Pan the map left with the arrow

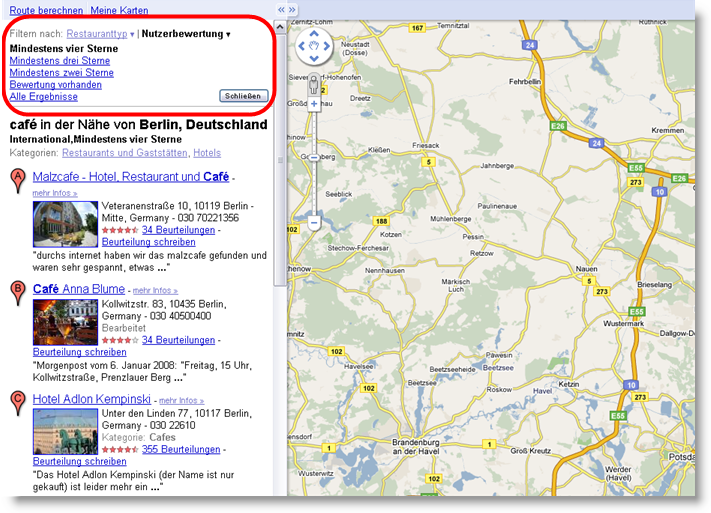301,46
